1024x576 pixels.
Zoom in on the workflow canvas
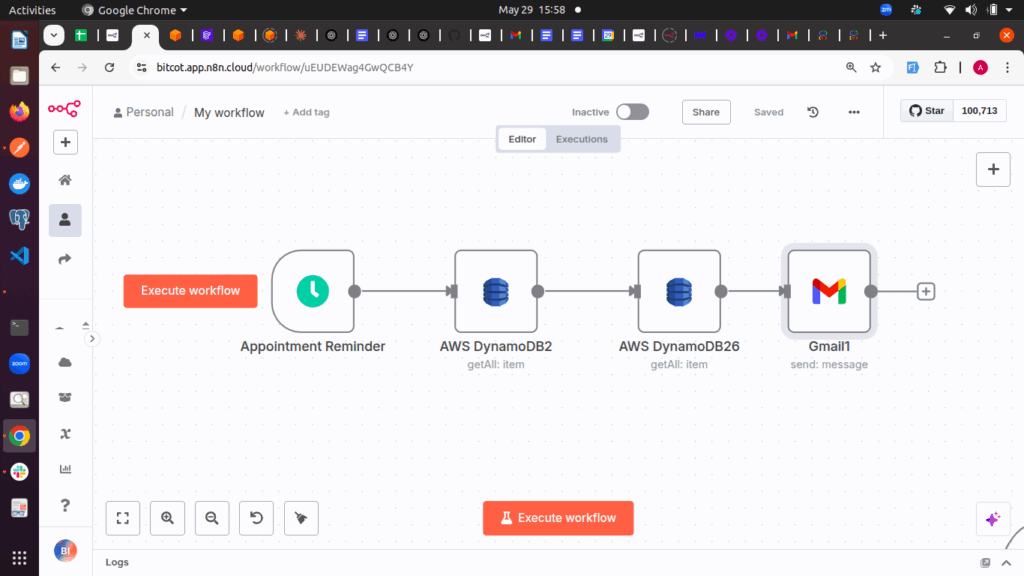click(167, 518)
